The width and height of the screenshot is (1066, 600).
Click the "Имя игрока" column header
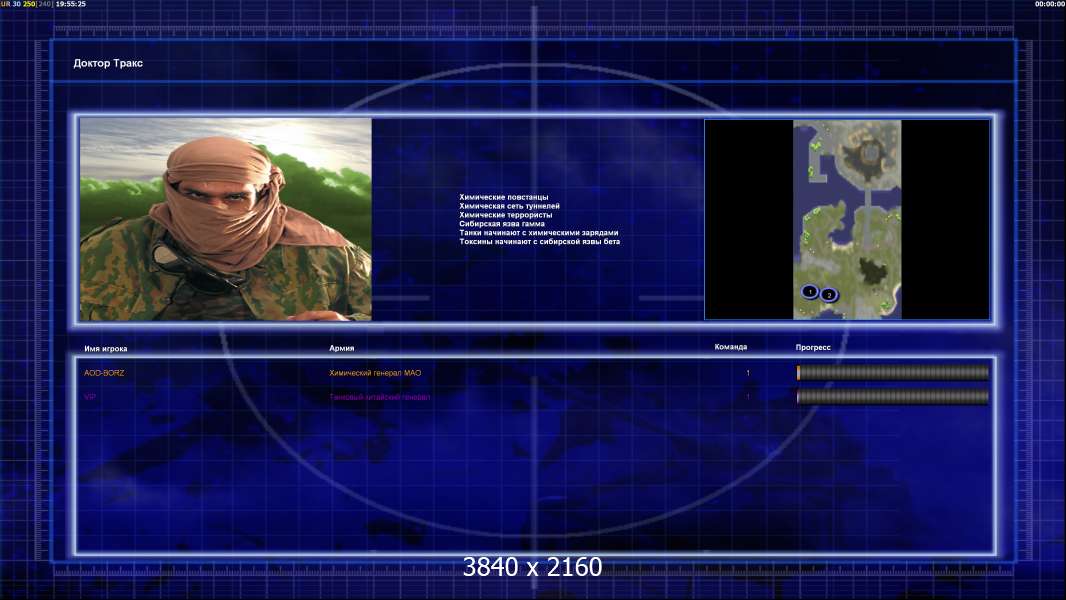[x=105, y=349]
